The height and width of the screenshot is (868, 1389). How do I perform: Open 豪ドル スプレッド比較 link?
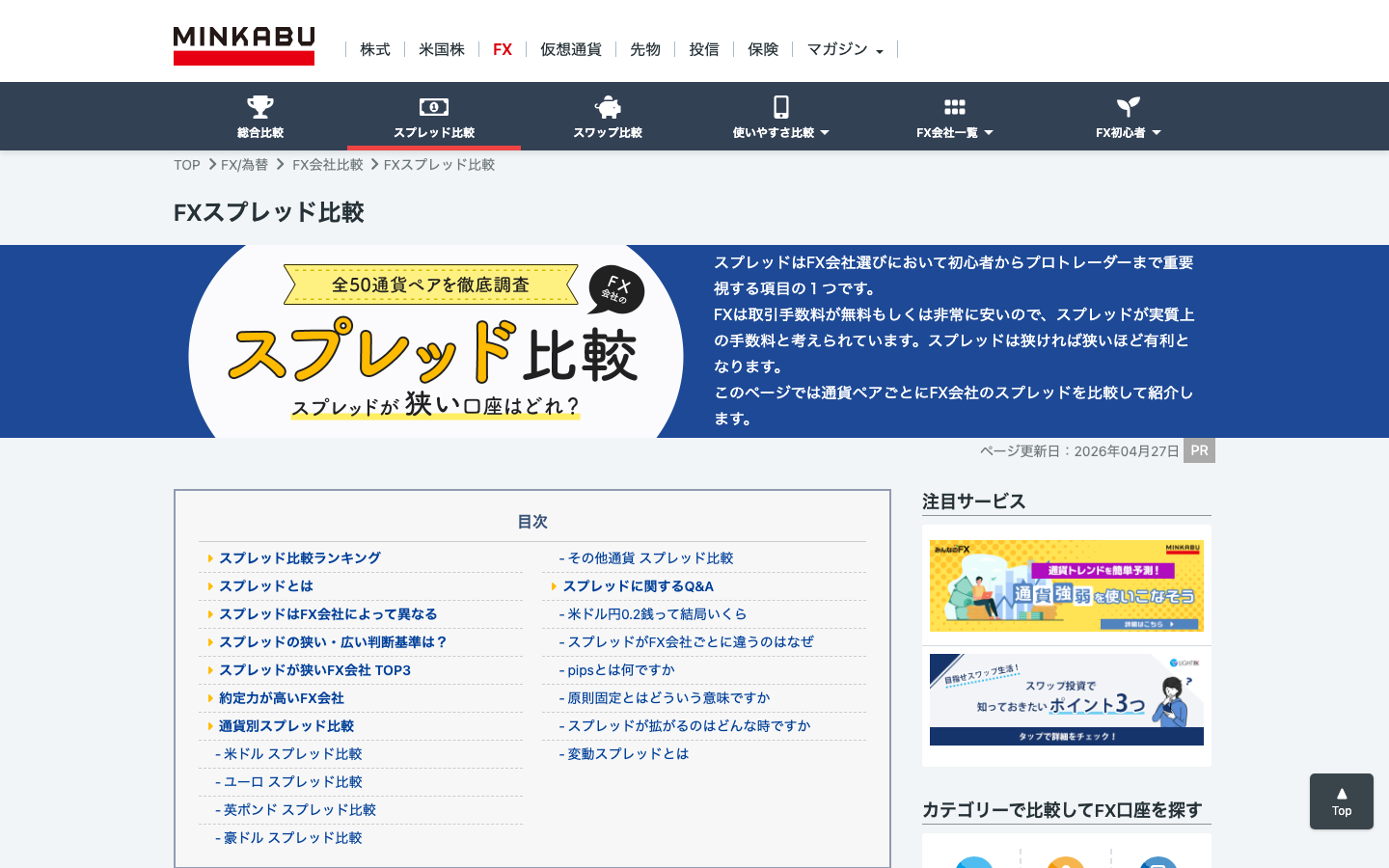click(x=292, y=838)
